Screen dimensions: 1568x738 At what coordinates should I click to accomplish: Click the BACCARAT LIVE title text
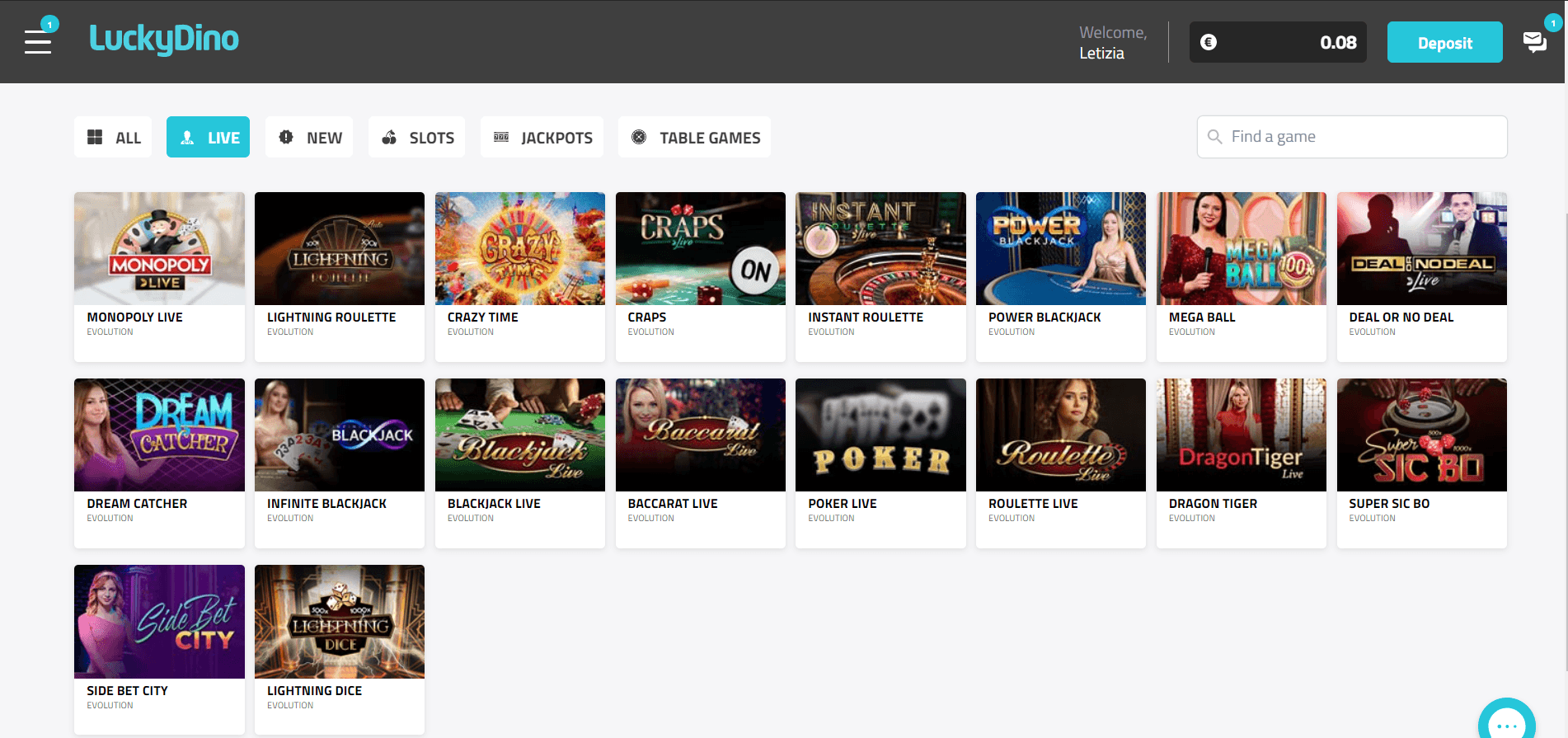coord(673,504)
